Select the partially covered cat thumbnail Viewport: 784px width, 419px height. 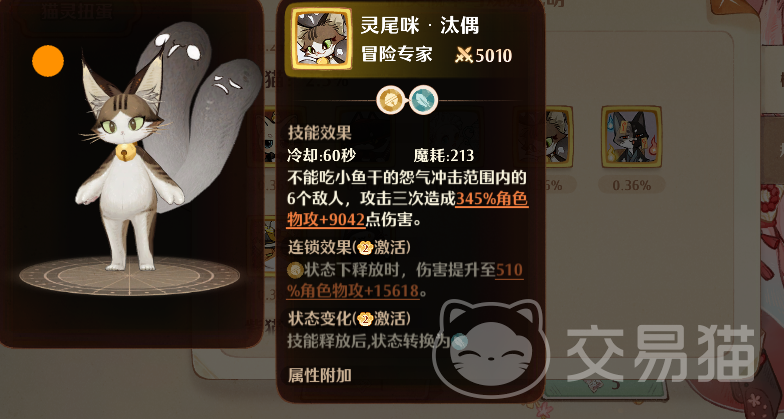[x=558, y=136]
